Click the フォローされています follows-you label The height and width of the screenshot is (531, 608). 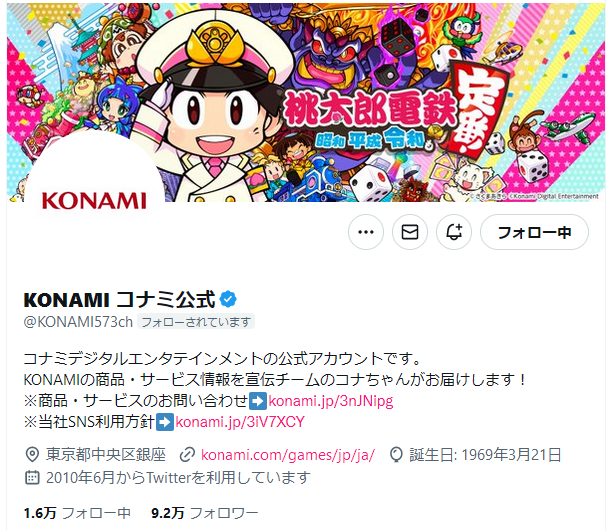(196, 322)
